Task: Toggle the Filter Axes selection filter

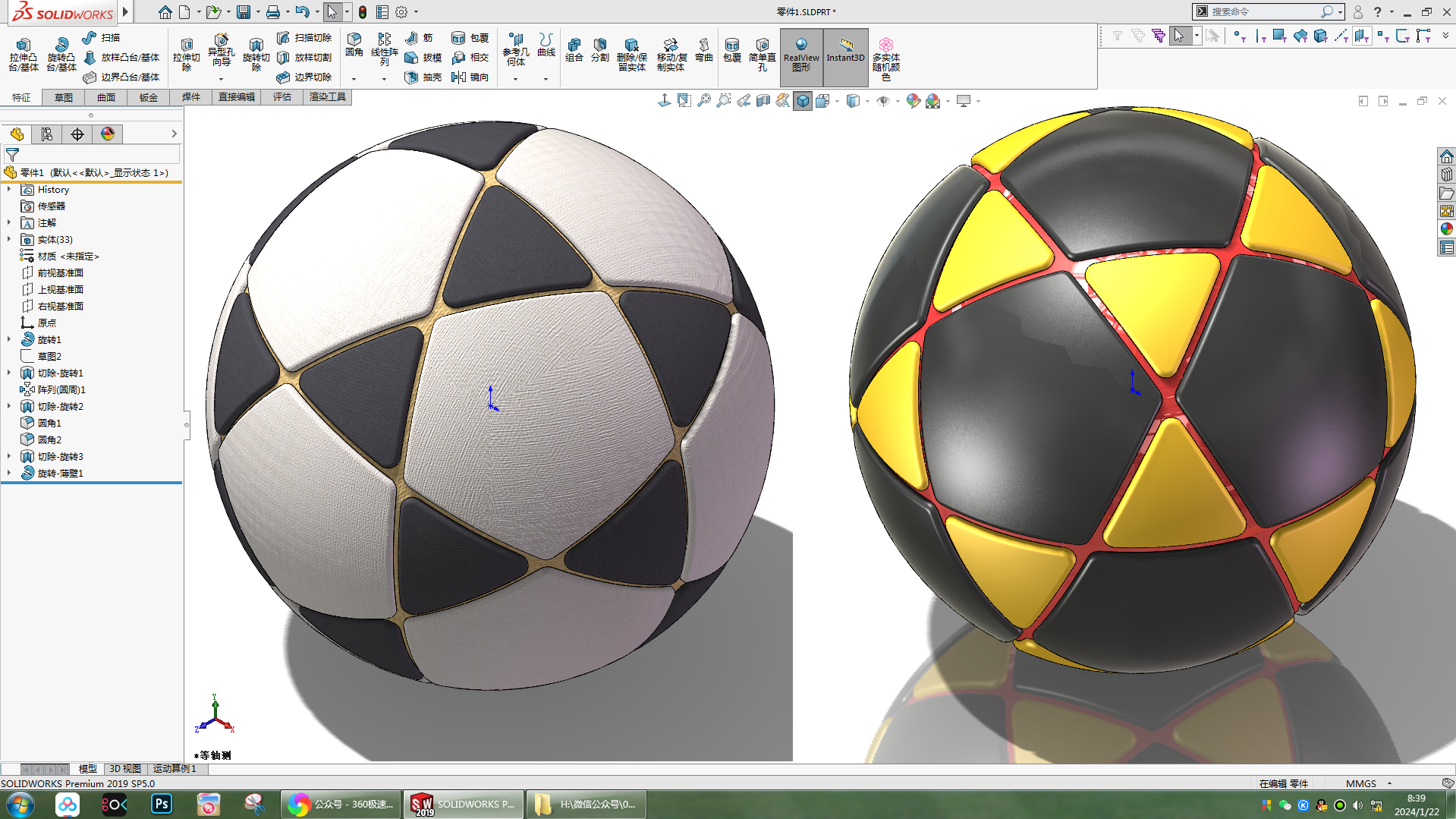Action: (x=1341, y=36)
